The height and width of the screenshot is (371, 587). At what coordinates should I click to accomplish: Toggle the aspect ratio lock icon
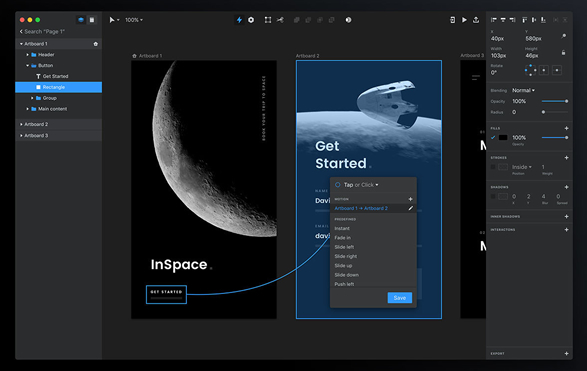point(563,53)
